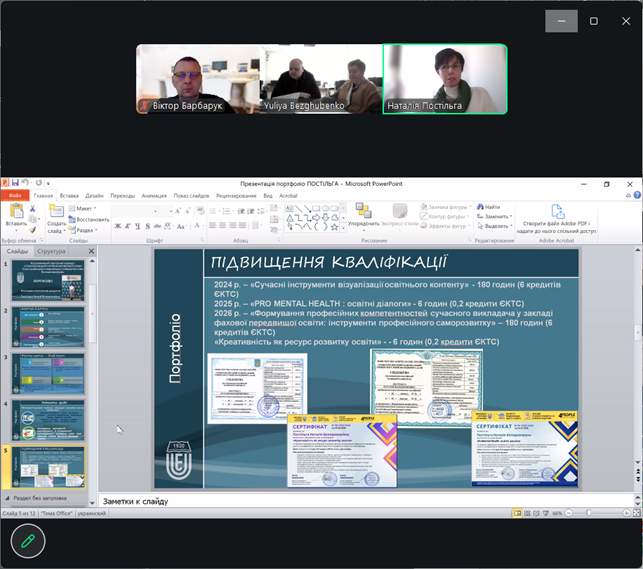Viewport: 643px width, 569px height.
Task: Click the green pencil annotate button
Action: coord(28,541)
